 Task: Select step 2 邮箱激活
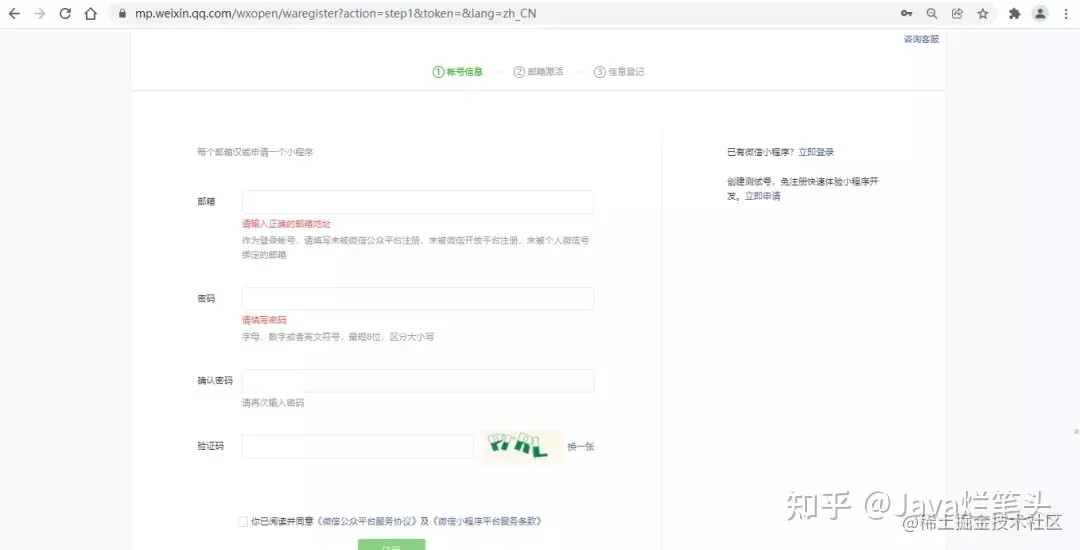[x=539, y=72]
